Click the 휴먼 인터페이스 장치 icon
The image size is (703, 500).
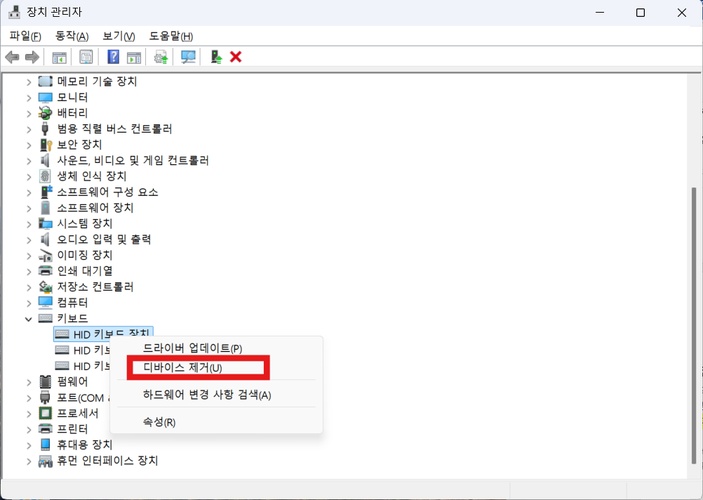[45, 461]
